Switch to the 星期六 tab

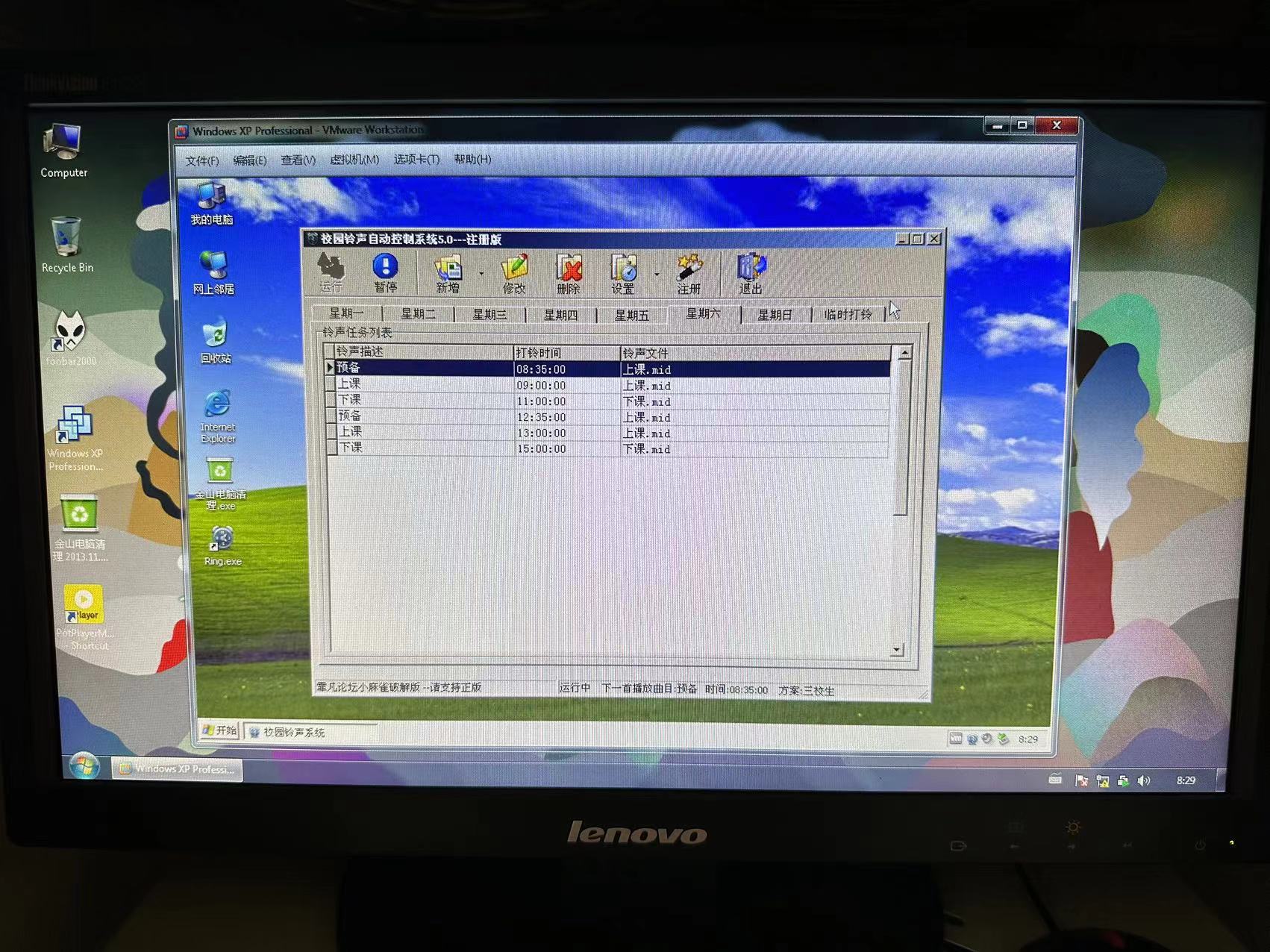pyautogui.click(x=703, y=314)
